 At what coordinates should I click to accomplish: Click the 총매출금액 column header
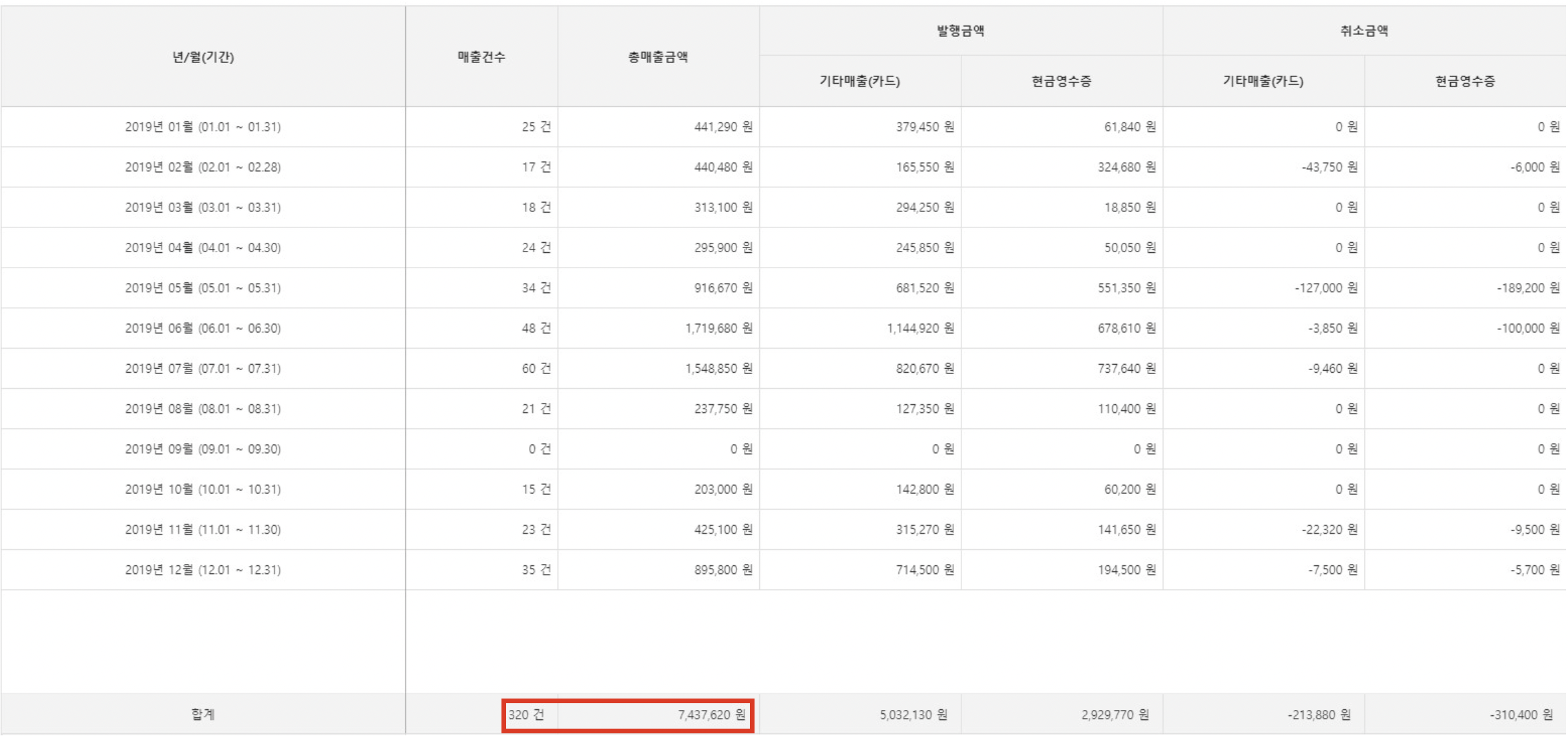click(x=657, y=57)
